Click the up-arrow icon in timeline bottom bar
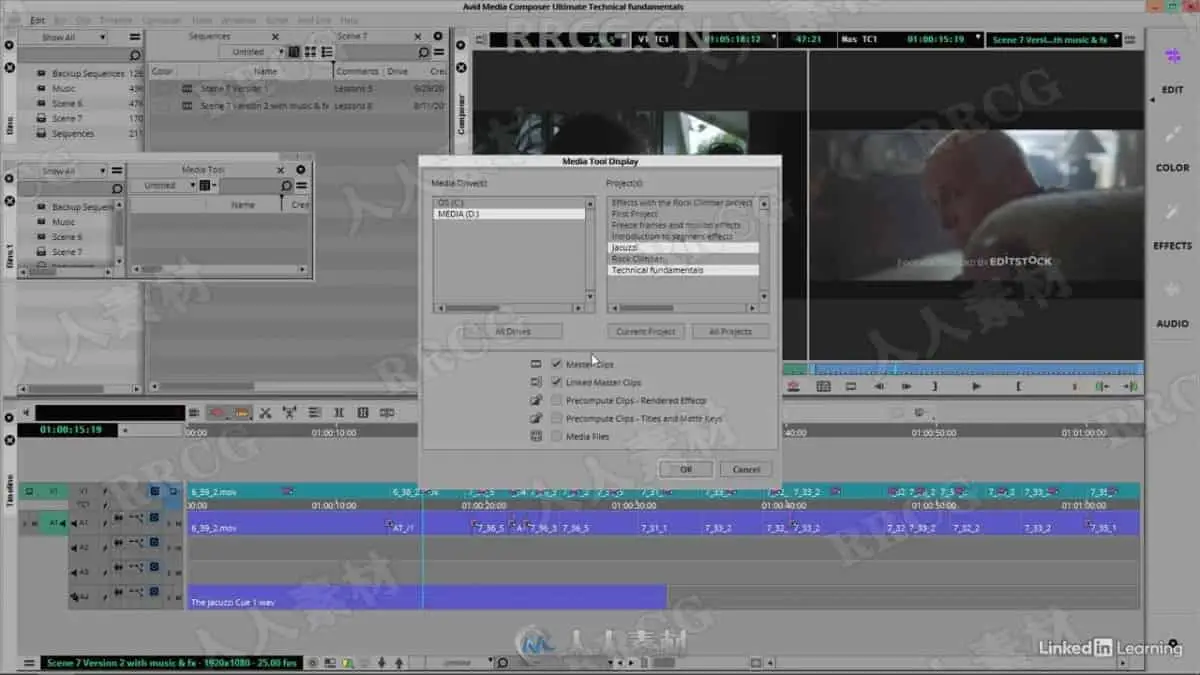1200x675 pixels. 398,662
